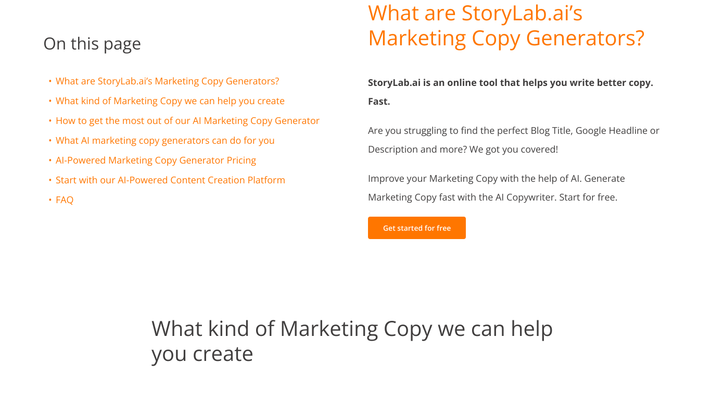Screen dimensions: 711x400
Task: Click the bullet point beside FAQ
Action: point(50,200)
